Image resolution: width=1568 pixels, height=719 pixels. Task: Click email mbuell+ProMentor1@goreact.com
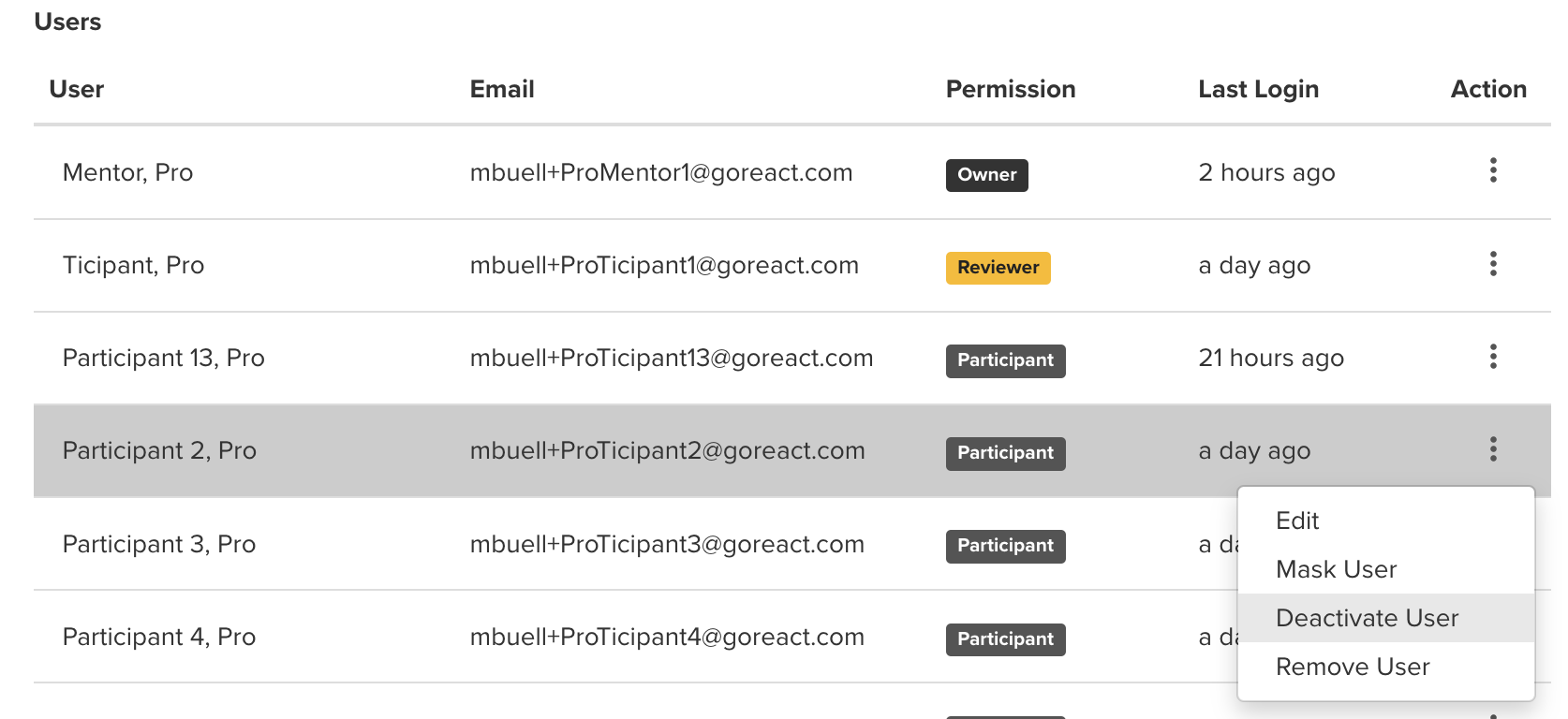(661, 172)
